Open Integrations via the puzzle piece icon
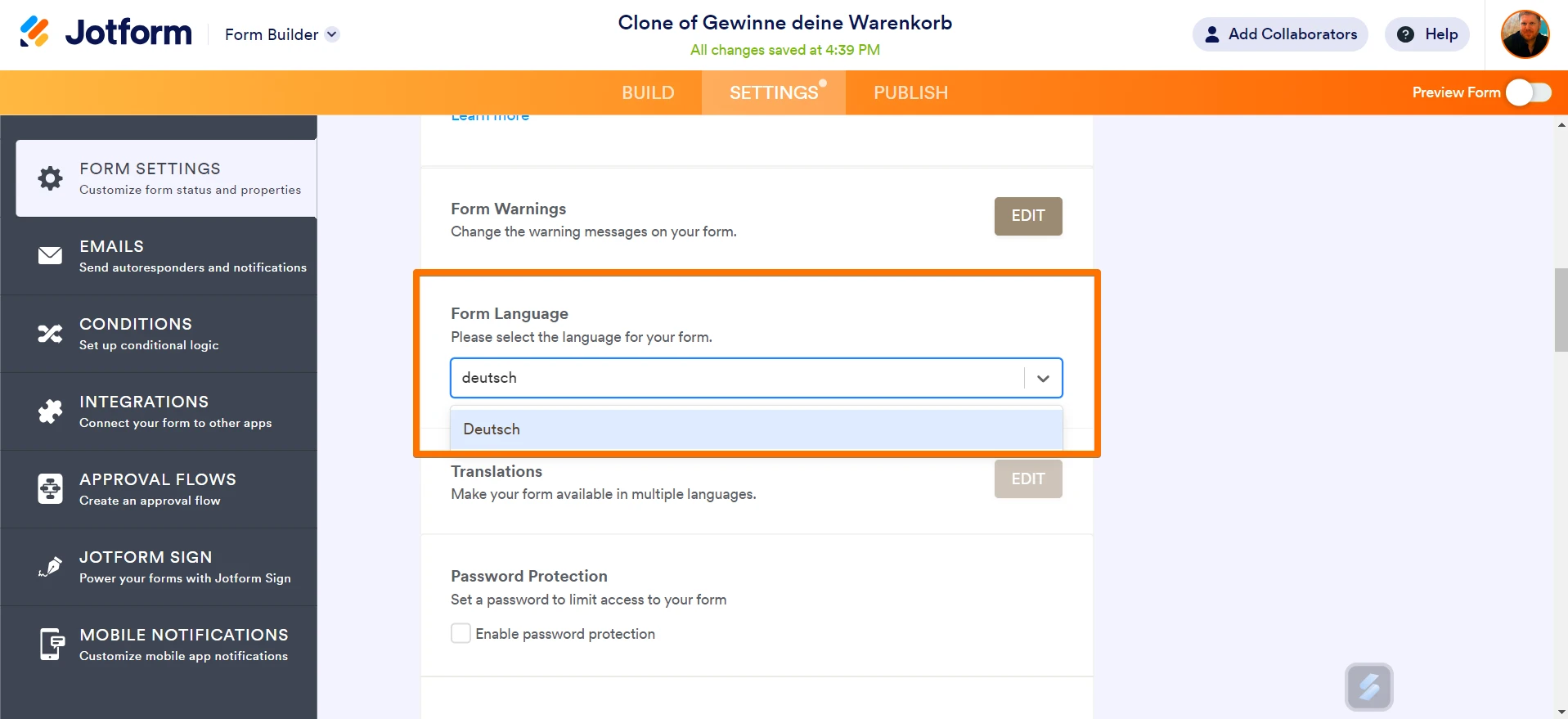 49,411
